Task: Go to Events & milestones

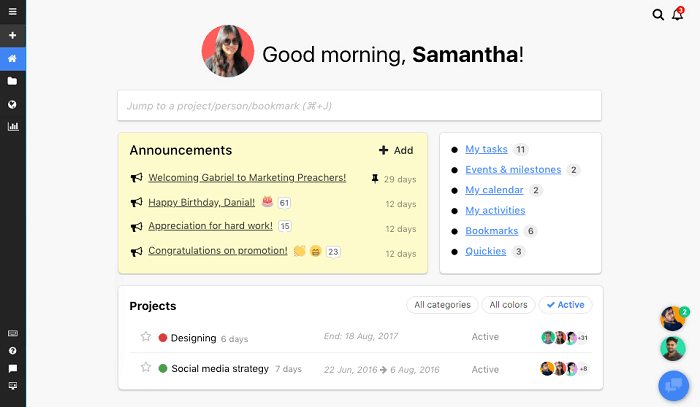Action: click(513, 170)
